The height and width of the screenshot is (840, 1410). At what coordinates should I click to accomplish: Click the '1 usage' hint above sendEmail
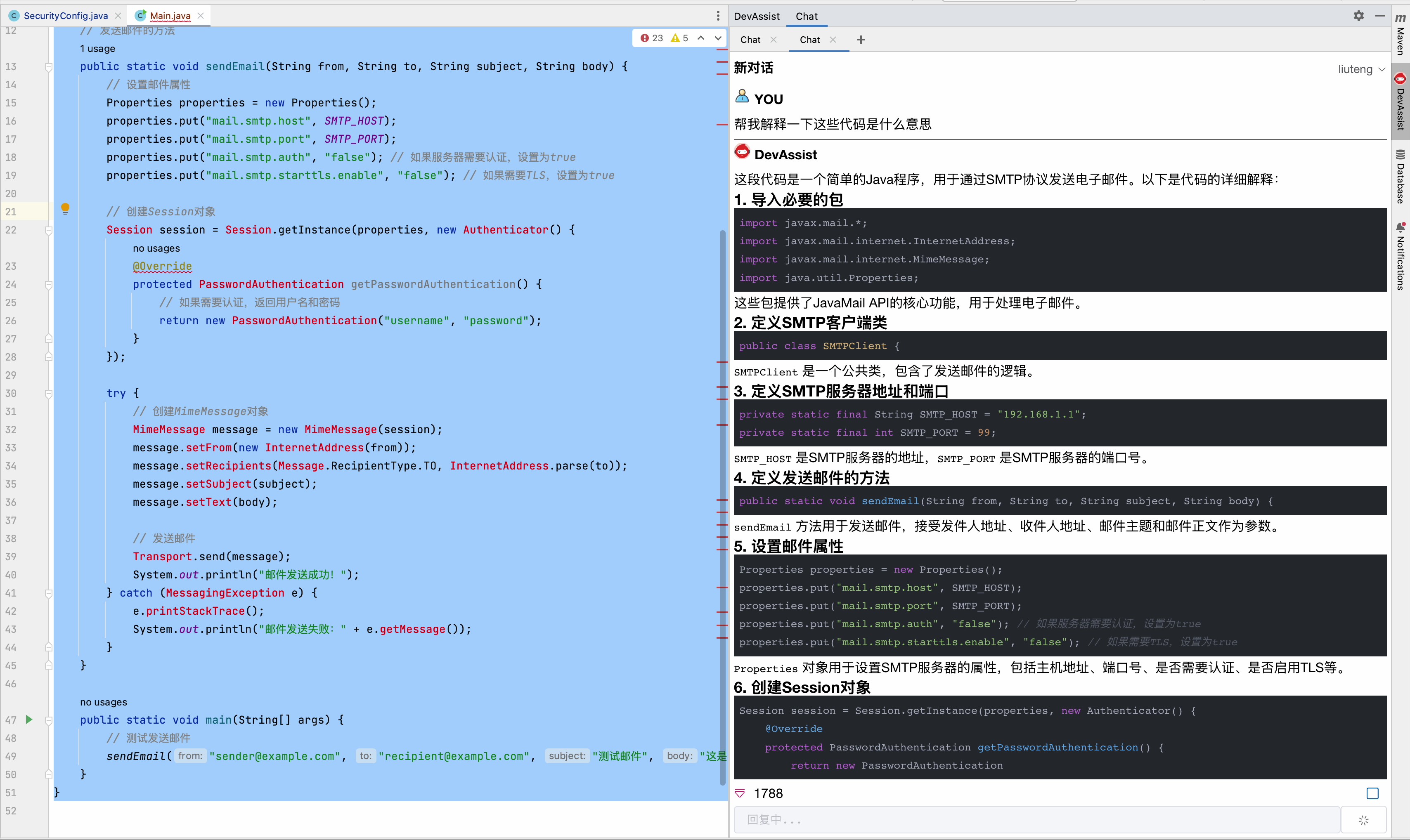click(x=97, y=49)
